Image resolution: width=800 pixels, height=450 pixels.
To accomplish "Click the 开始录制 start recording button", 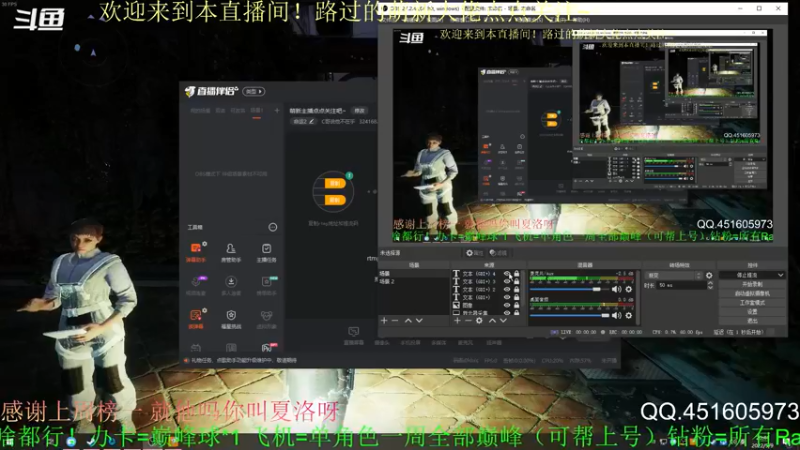I will click(x=753, y=284).
